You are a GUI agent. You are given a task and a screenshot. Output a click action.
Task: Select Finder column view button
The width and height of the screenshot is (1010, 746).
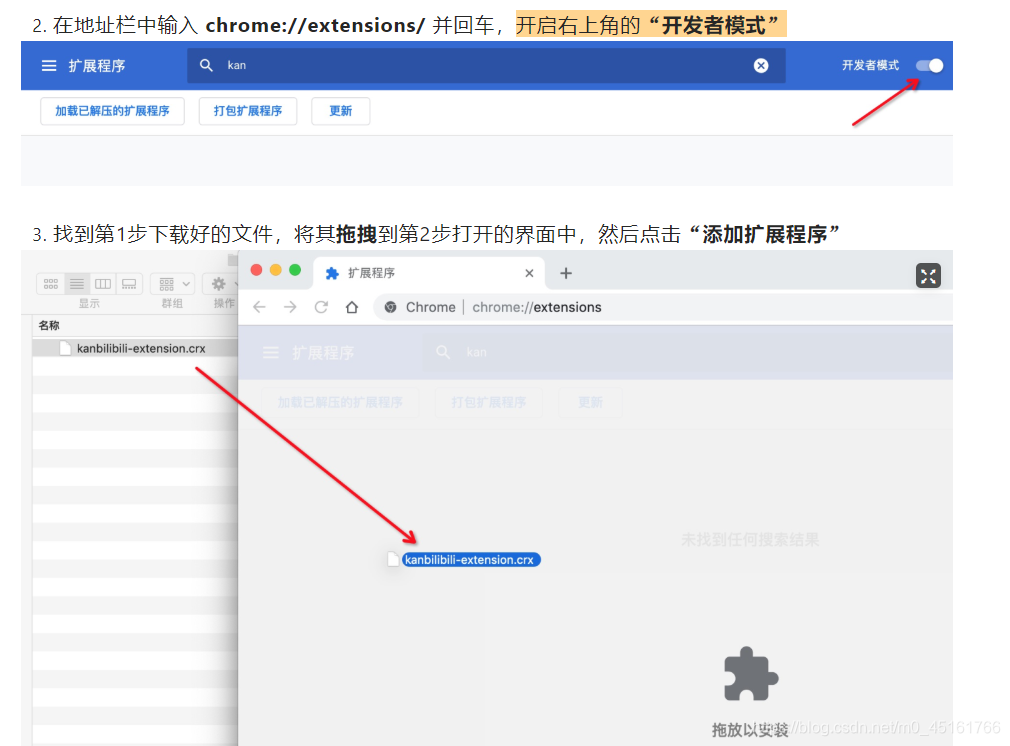pyautogui.click(x=102, y=283)
